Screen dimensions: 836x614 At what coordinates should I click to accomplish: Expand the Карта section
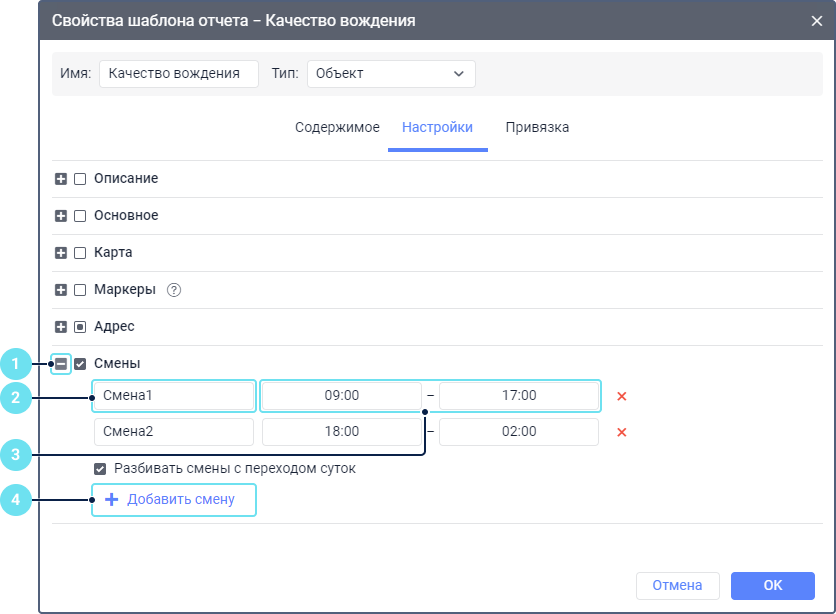(x=61, y=253)
